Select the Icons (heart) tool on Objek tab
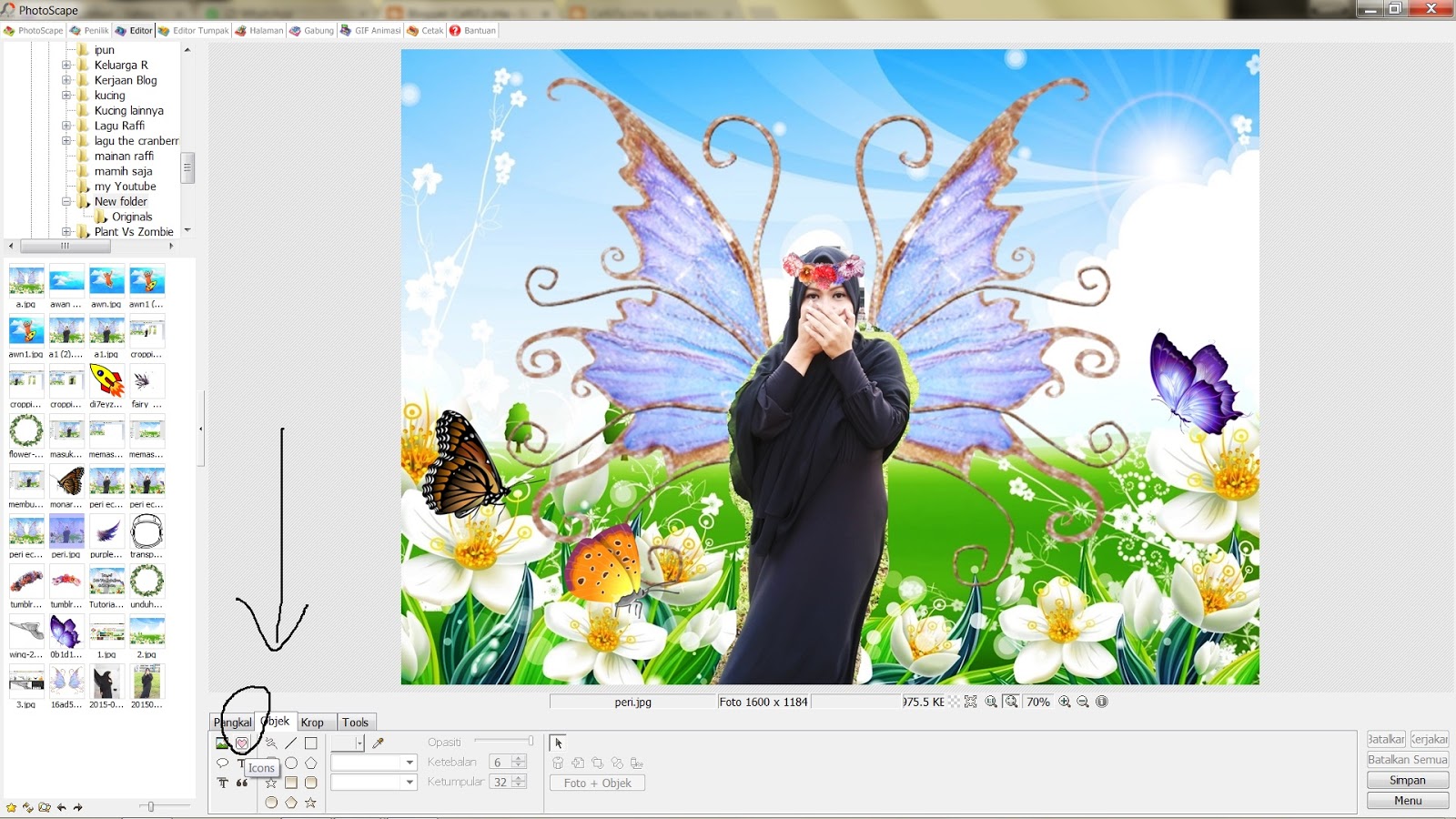The width and height of the screenshot is (1456, 819). (x=241, y=743)
